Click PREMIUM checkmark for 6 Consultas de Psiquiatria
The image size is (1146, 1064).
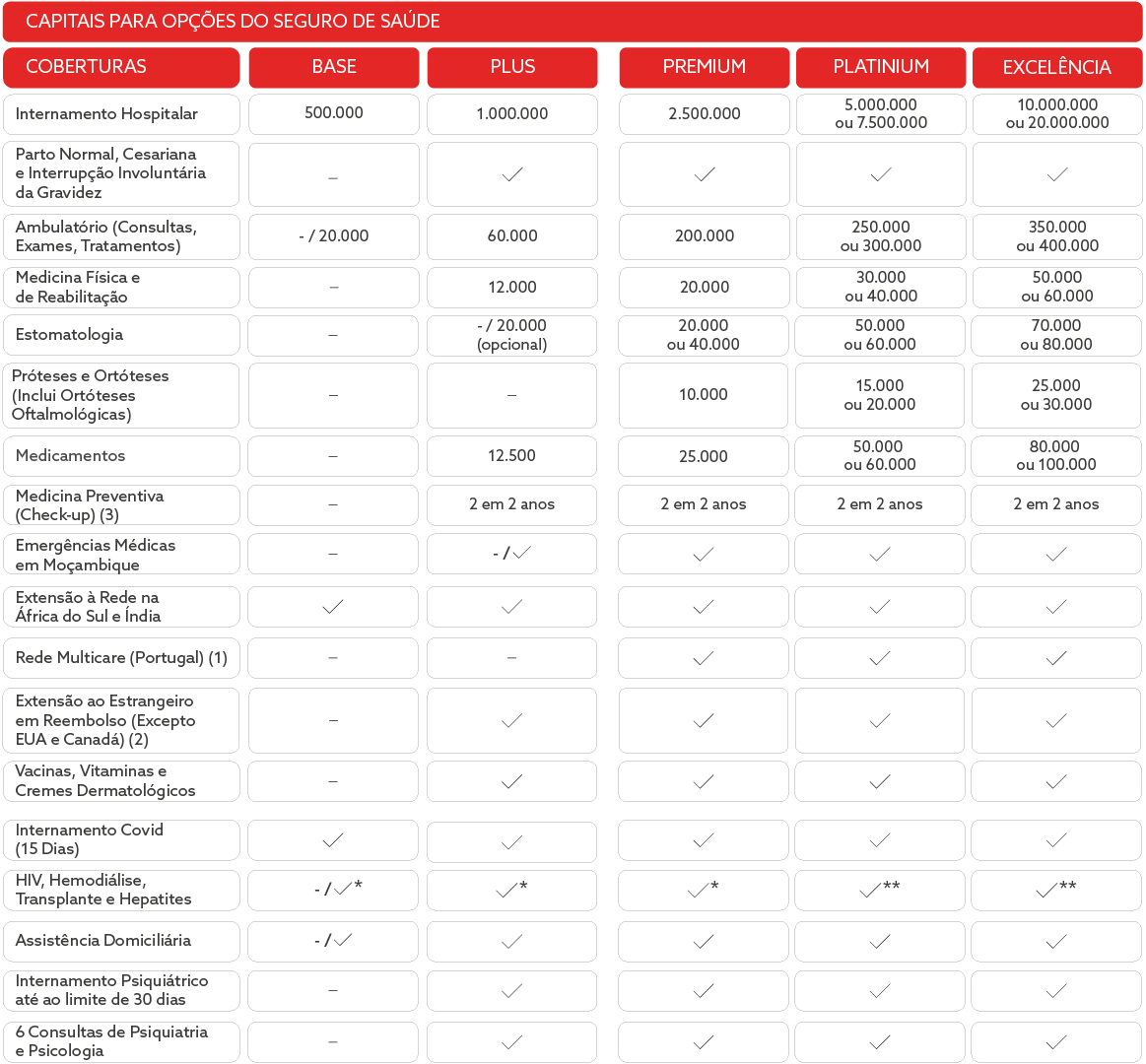click(704, 1042)
